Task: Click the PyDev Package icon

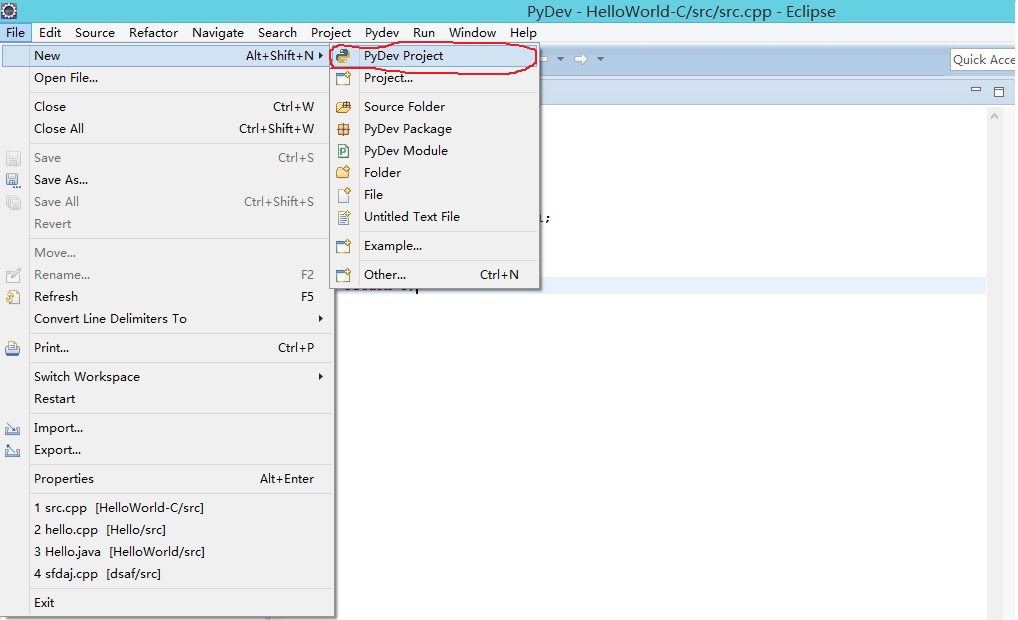Action: [x=343, y=129]
